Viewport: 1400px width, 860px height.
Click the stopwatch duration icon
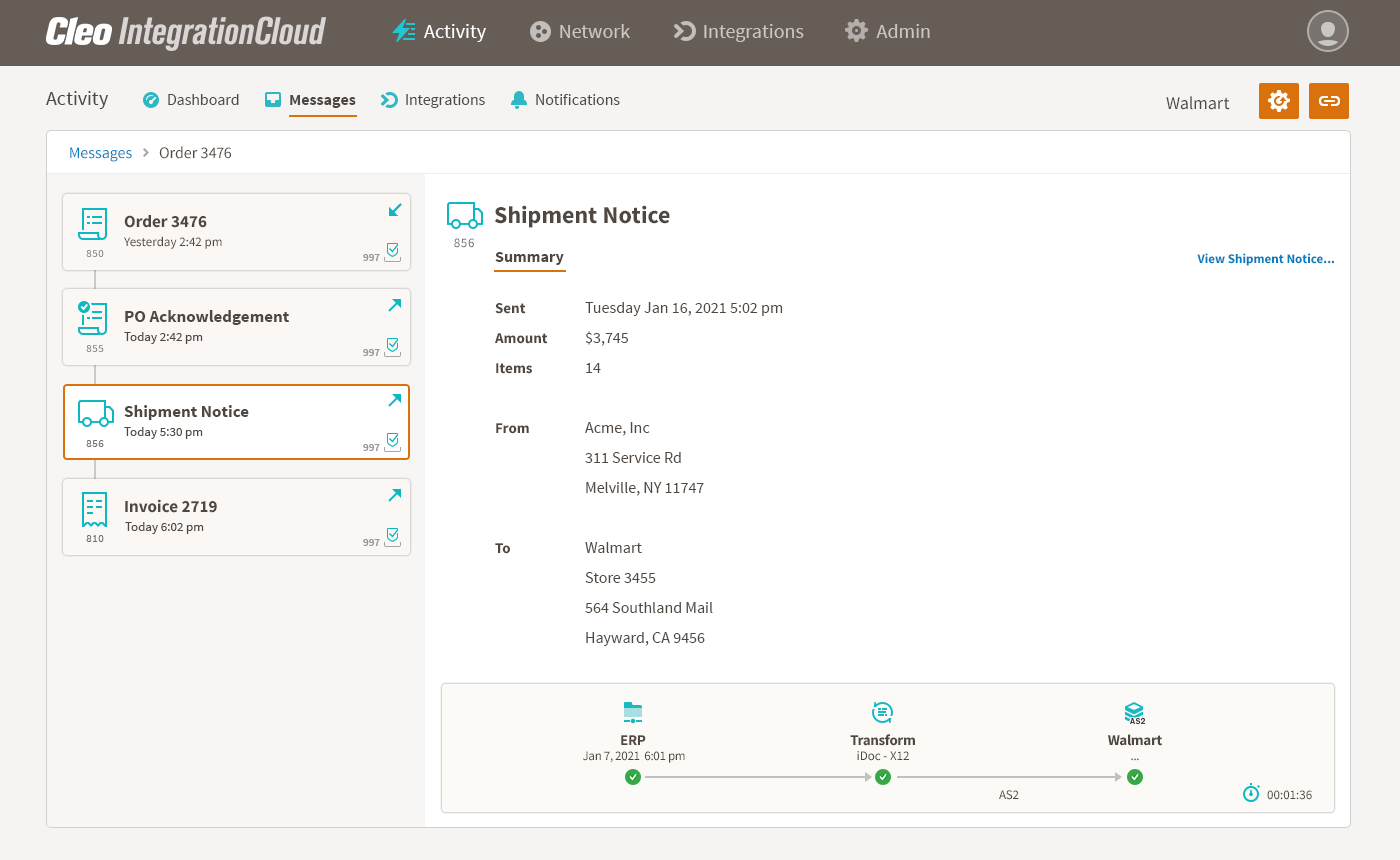pos(1251,794)
